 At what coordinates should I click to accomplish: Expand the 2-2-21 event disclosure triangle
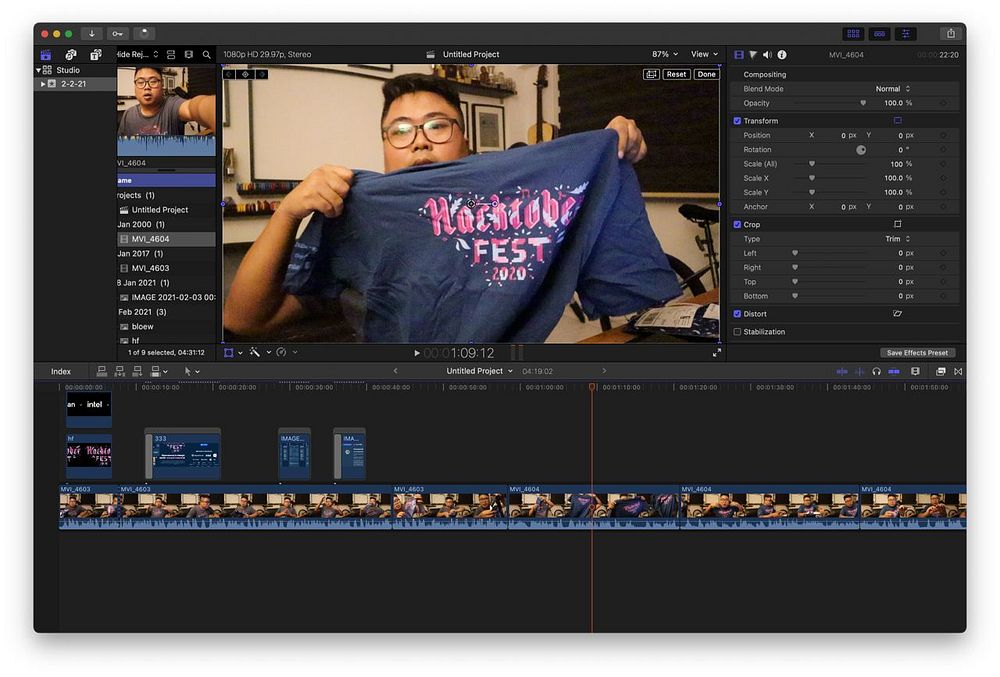click(x=43, y=84)
